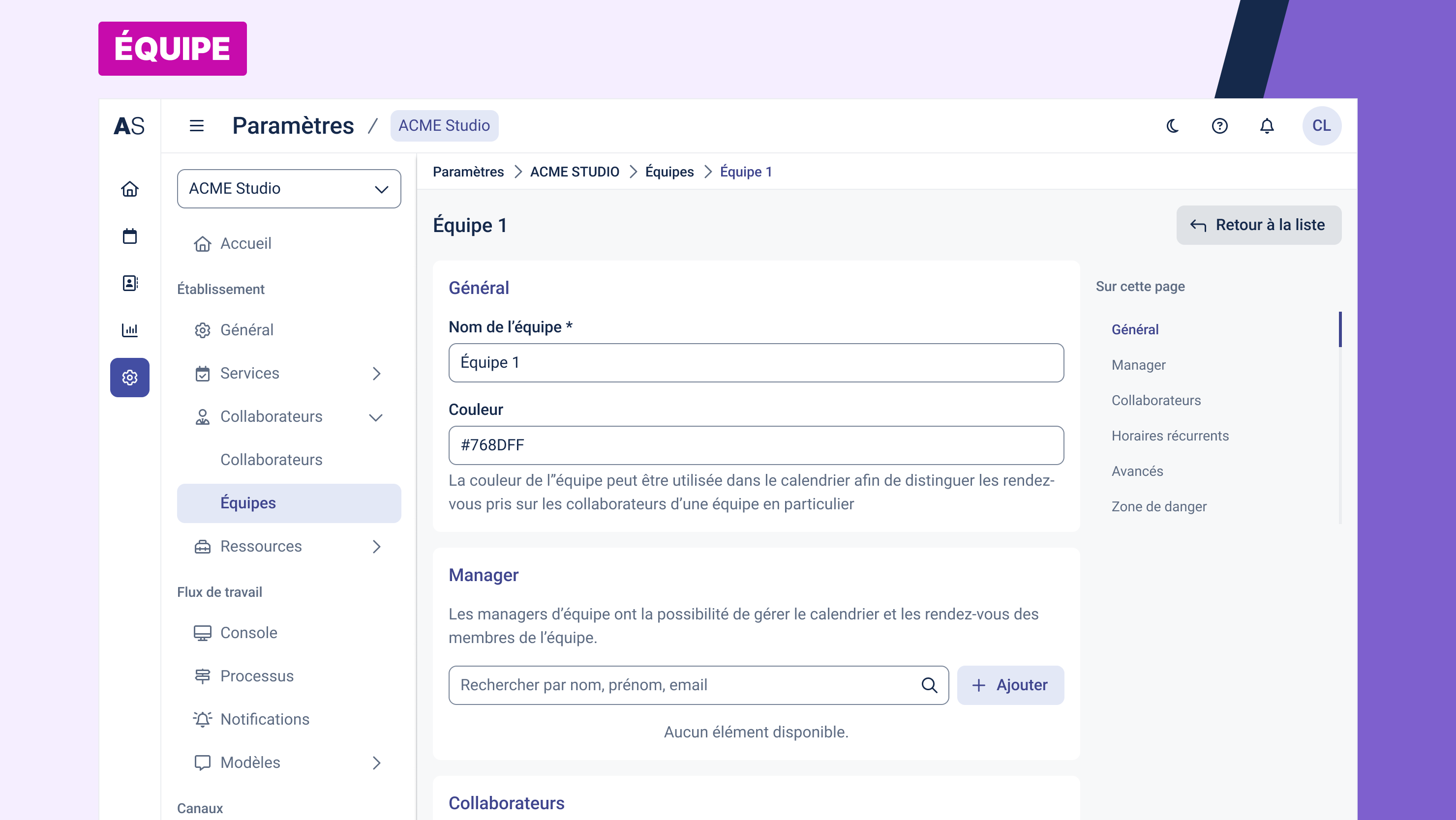Click the Ajouter manager button
Screen dimensions: 1456x820
pos(1010,685)
